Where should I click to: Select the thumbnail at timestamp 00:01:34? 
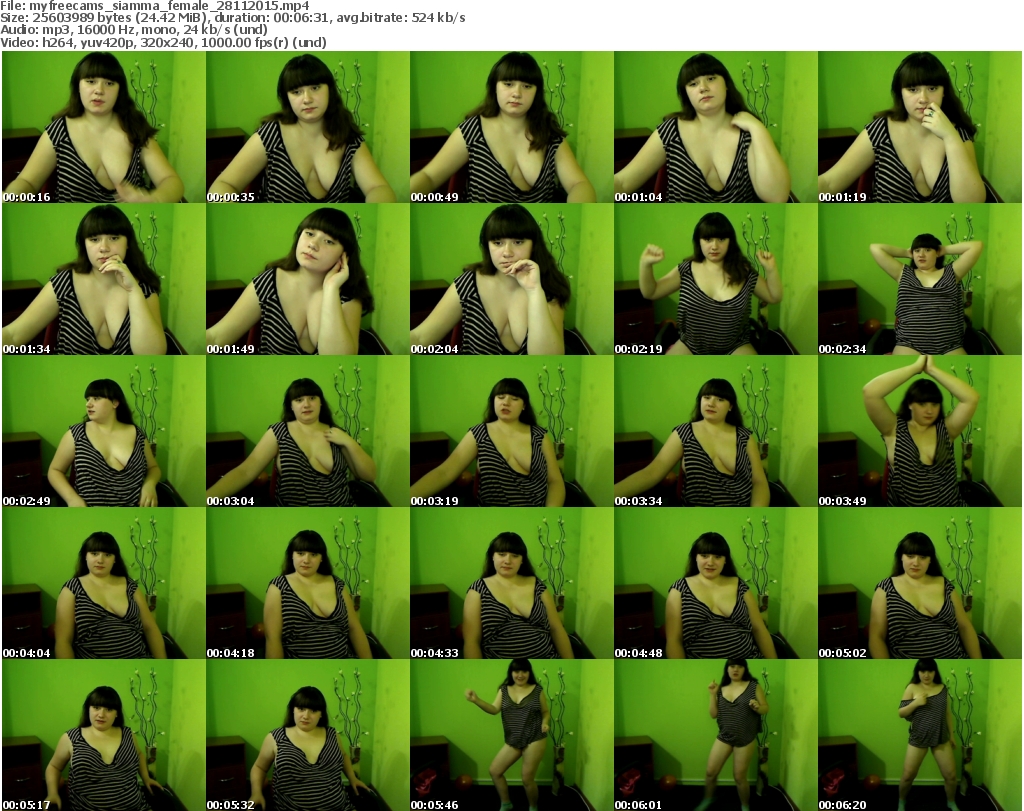(x=104, y=279)
